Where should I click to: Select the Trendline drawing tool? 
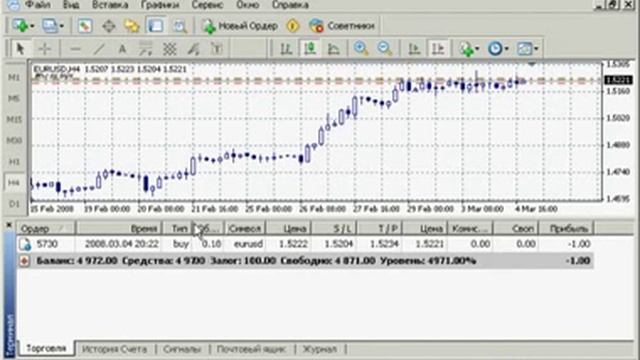(x=99, y=49)
